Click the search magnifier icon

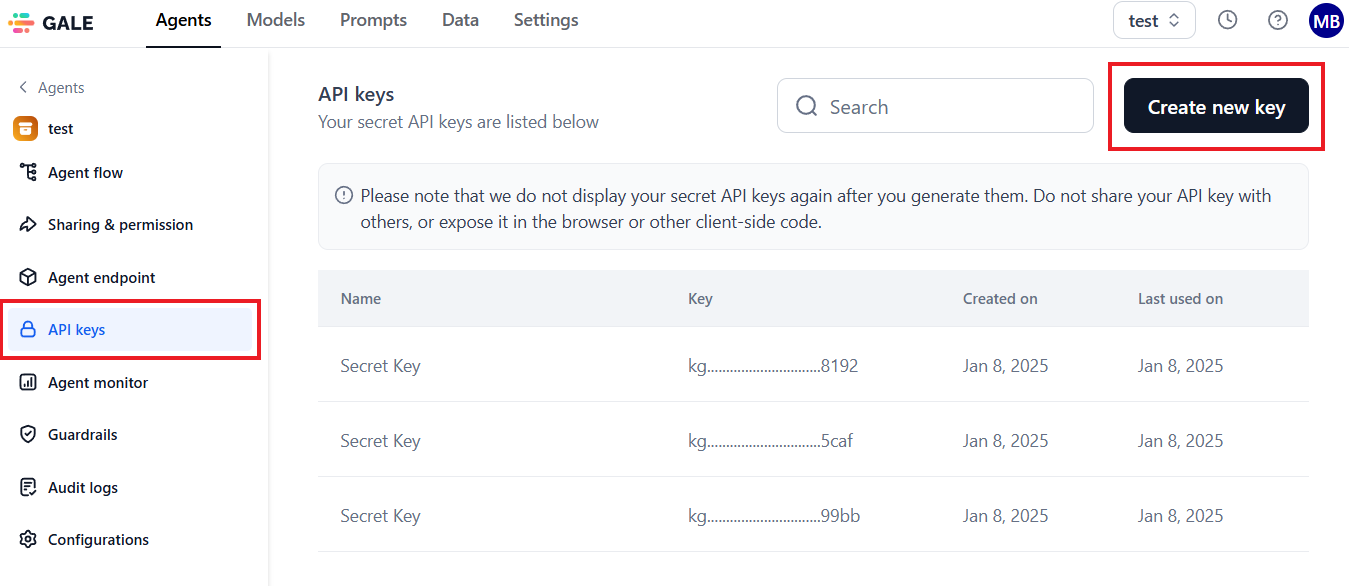tap(807, 106)
